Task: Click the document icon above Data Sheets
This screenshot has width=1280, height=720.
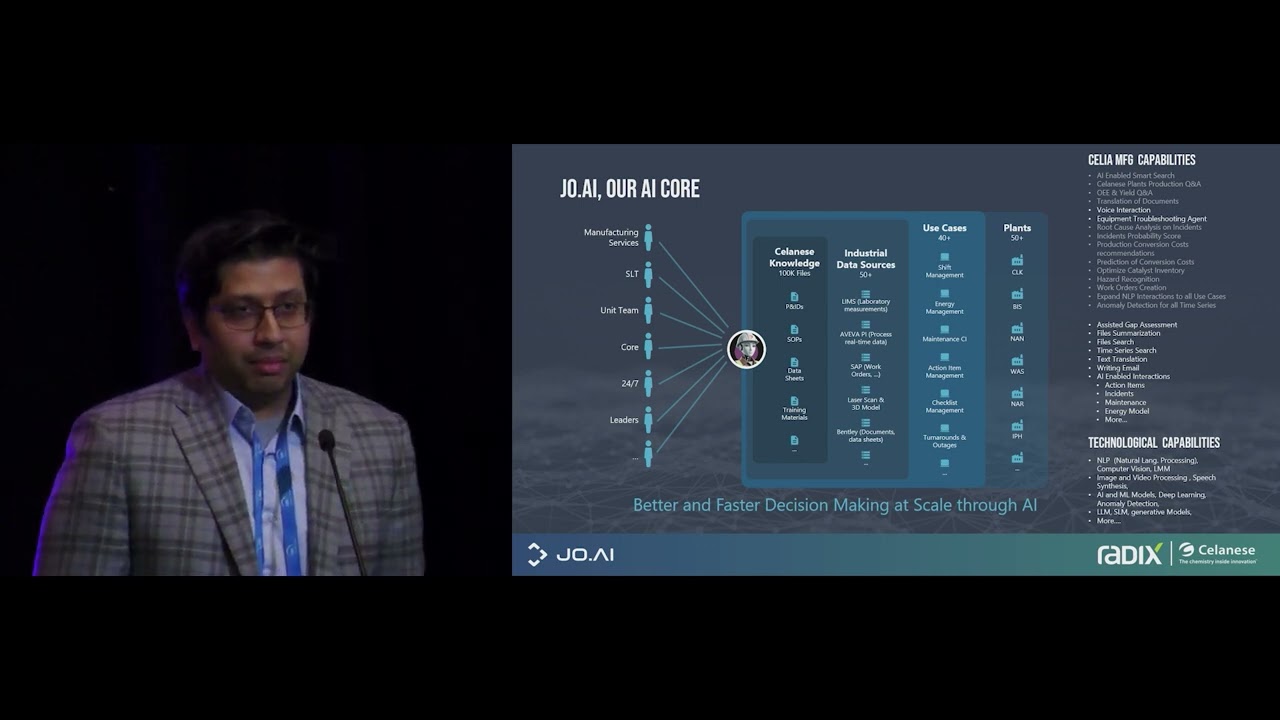Action: click(794, 362)
